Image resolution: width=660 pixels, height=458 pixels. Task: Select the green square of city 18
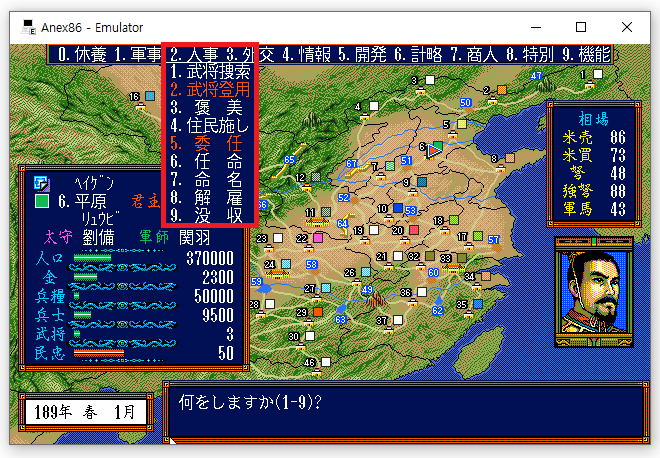click(x=454, y=220)
